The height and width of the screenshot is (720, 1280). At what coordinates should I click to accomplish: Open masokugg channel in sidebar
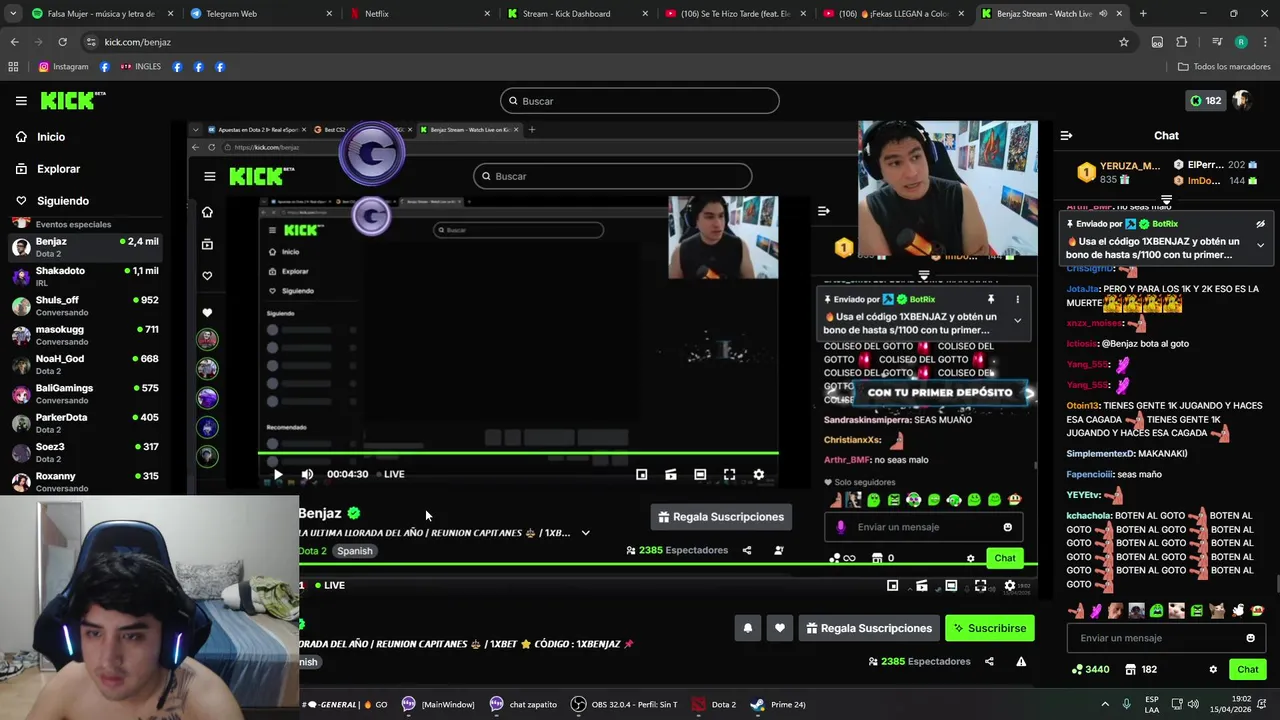click(x=85, y=335)
